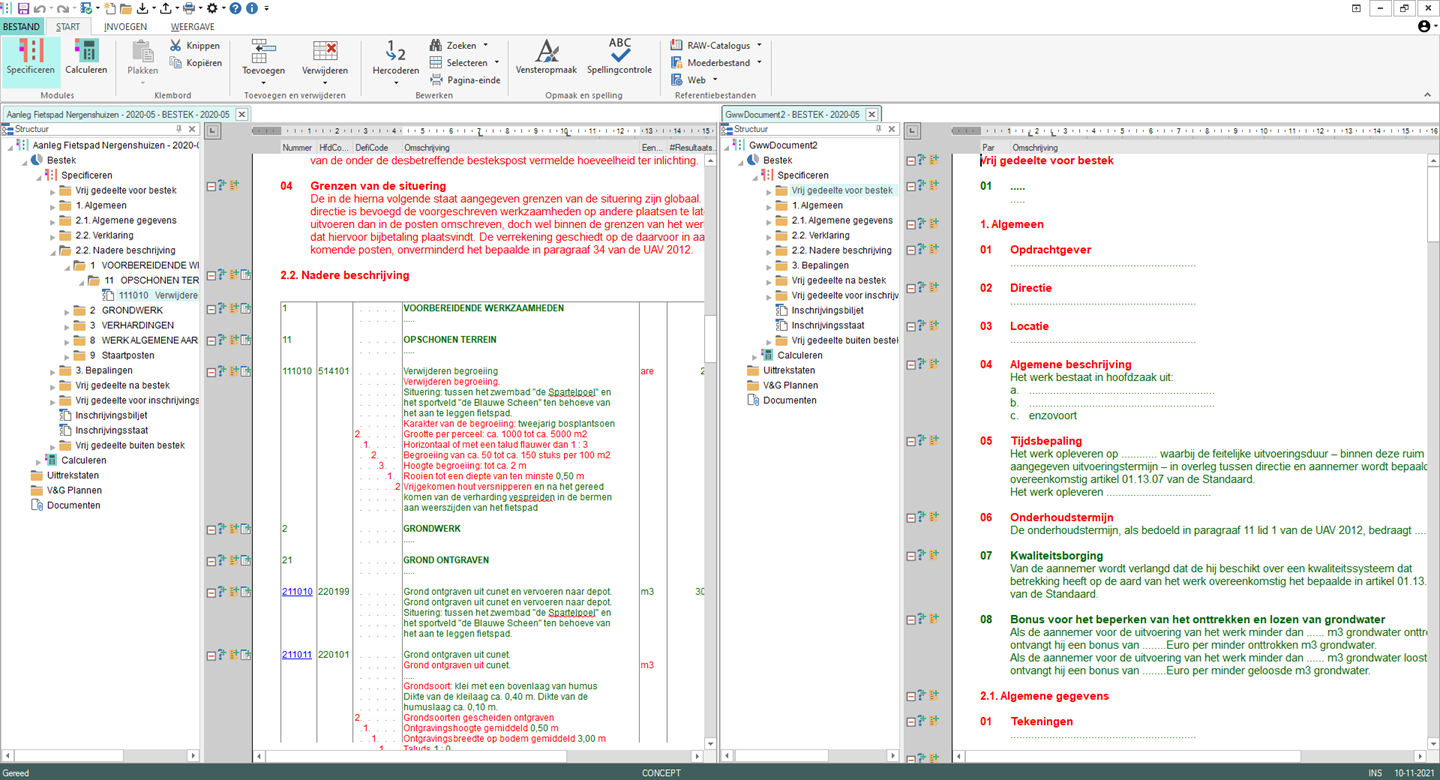Click the Knippen scissors icon
This screenshot has height=780, width=1440.
pyautogui.click(x=176, y=45)
